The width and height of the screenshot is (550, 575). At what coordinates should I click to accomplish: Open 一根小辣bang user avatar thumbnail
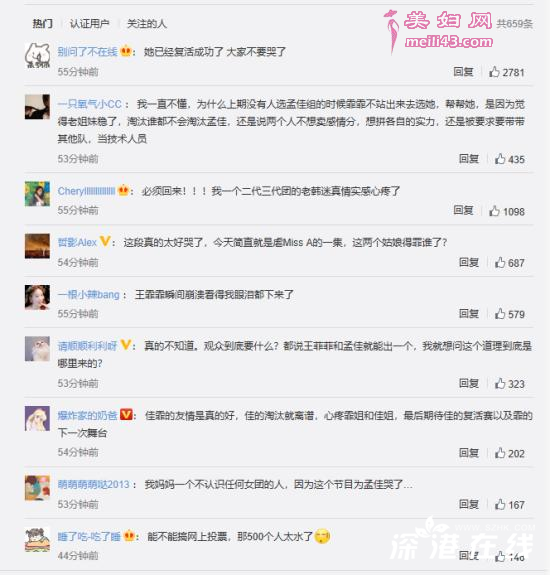click(x=37, y=297)
